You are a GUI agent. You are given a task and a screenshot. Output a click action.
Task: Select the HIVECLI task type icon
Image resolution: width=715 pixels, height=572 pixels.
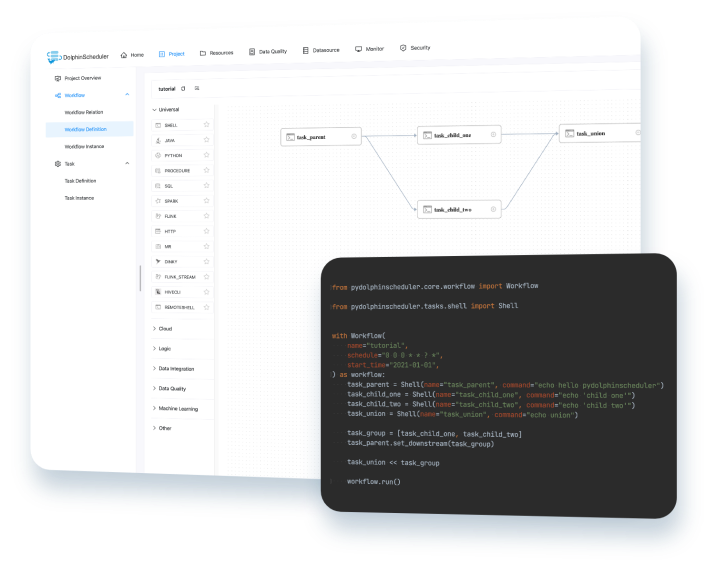click(x=157, y=291)
